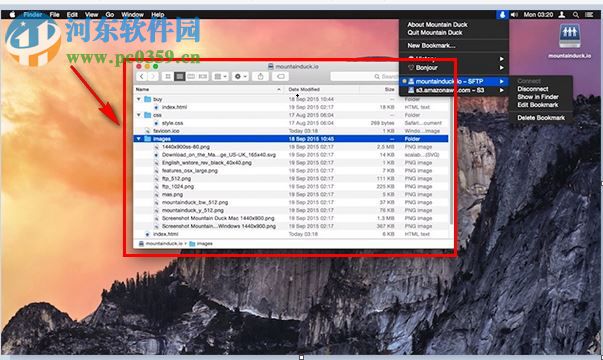
Task: Choose Quit Mountain Duck
Action: [435, 33]
